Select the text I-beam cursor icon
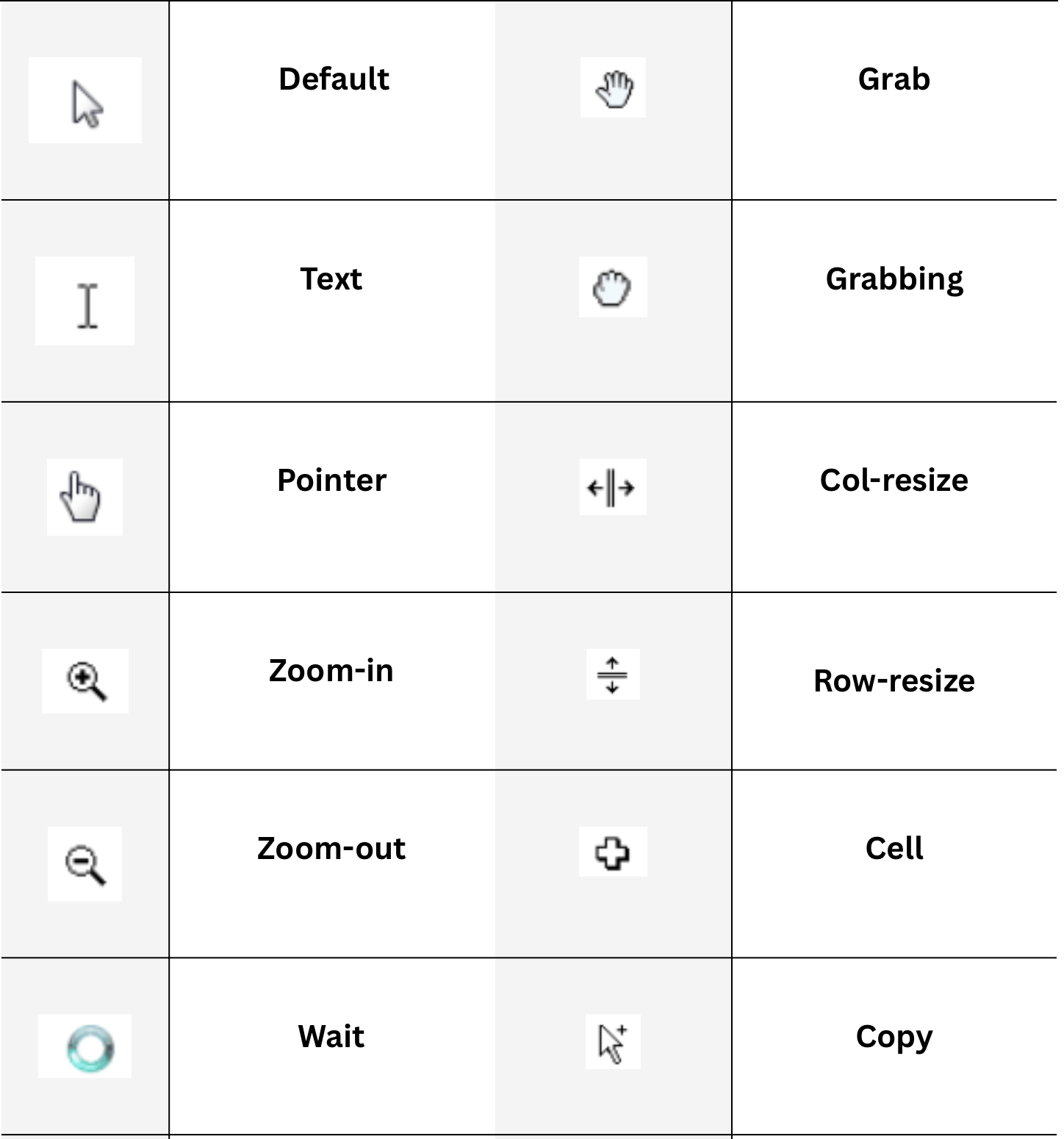Screen dimensions: 1064x1139 (87, 306)
